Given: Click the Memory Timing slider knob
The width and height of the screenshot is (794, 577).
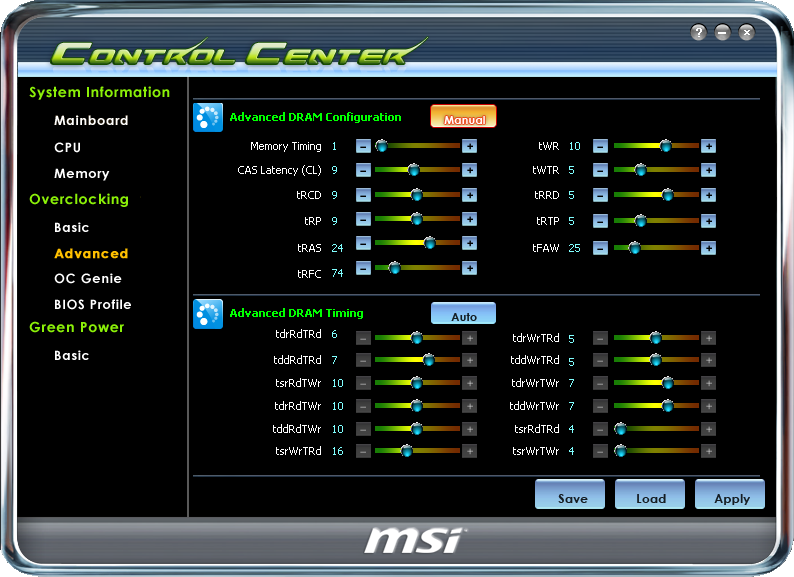Looking at the screenshot, I should (381, 146).
